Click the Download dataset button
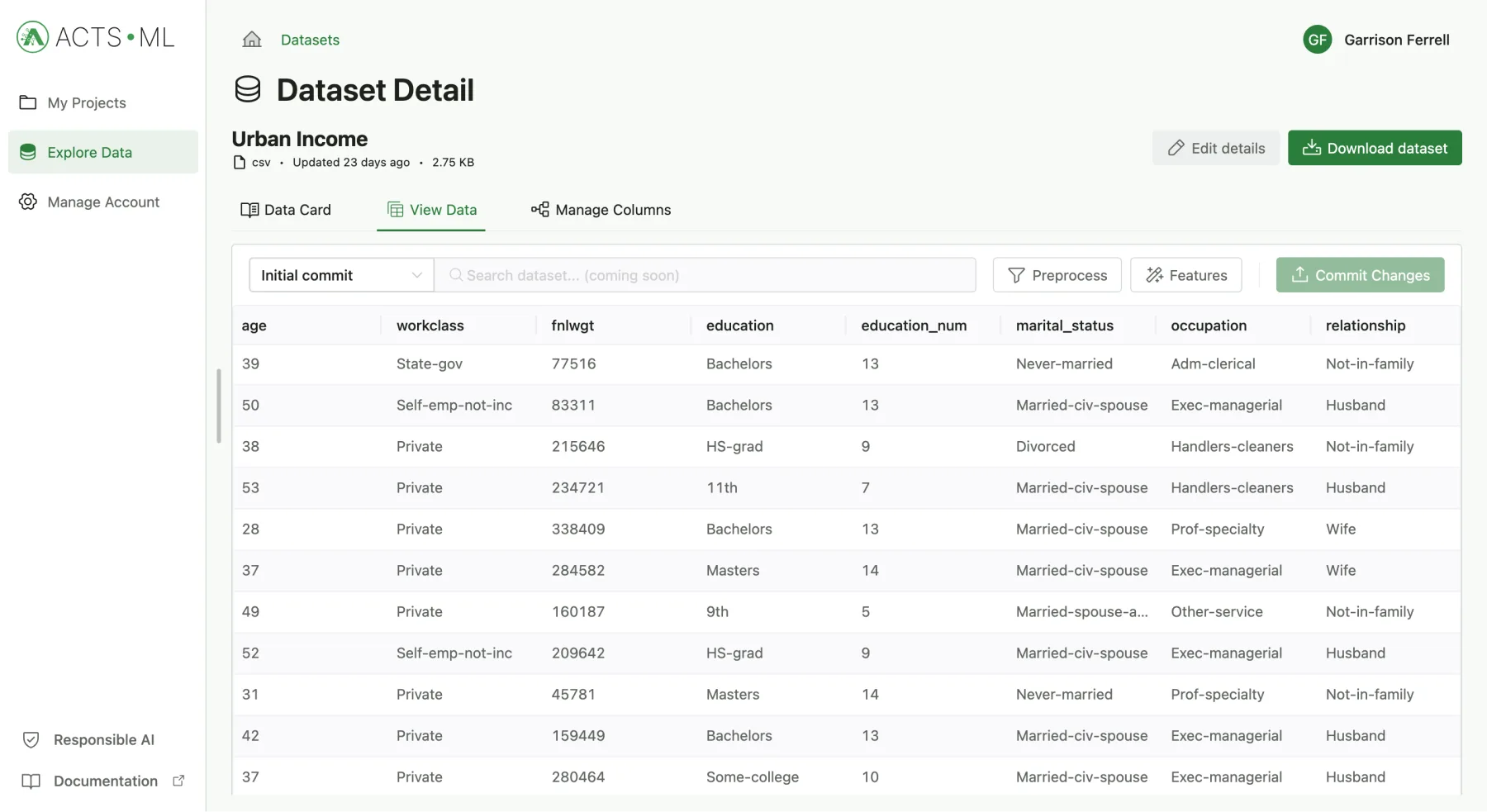The image size is (1487, 812). 1375,148
